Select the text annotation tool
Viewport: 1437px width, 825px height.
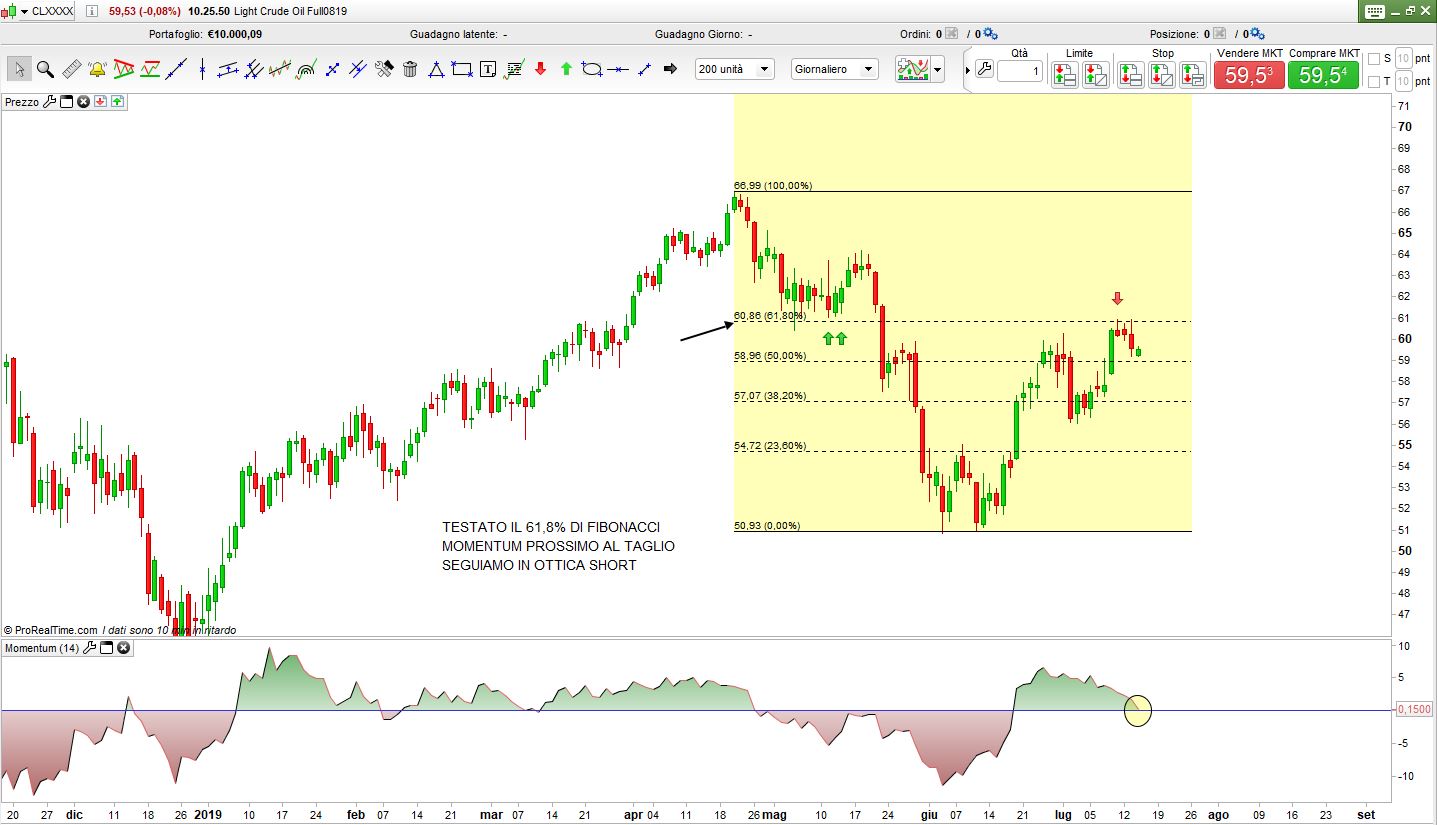point(488,69)
